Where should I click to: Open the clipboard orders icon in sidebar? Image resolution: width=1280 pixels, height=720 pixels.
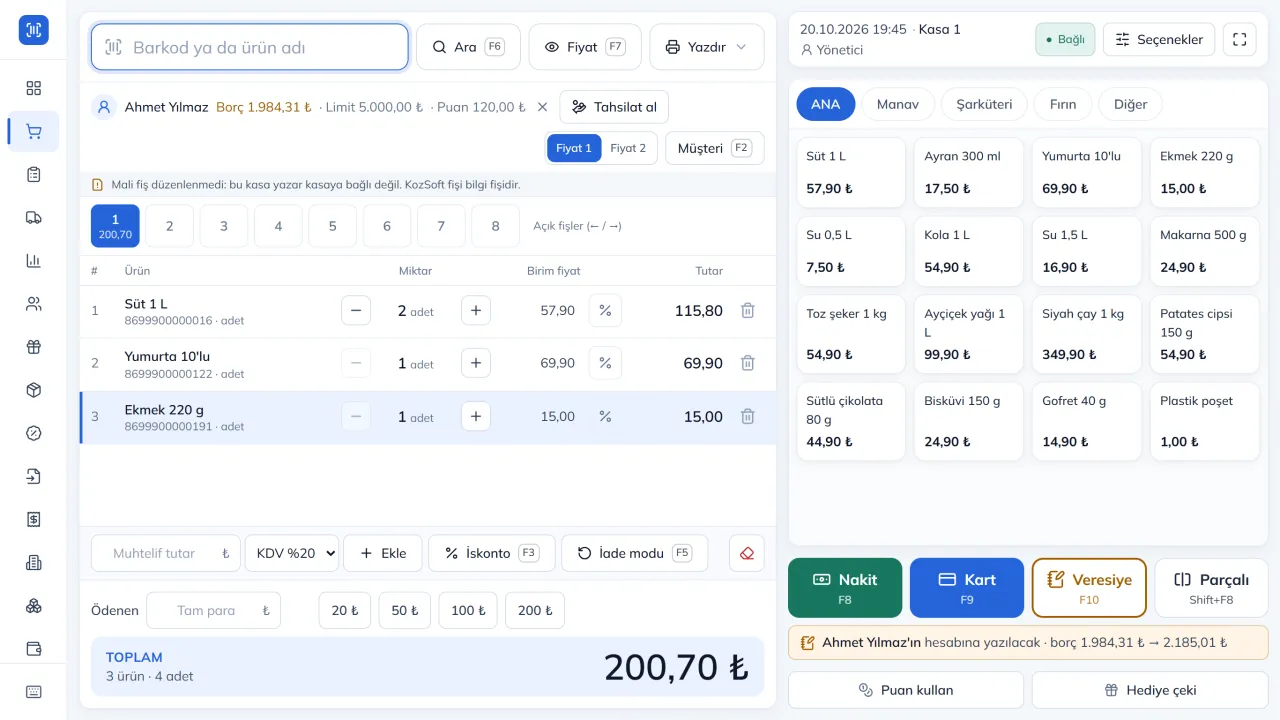coord(34,174)
